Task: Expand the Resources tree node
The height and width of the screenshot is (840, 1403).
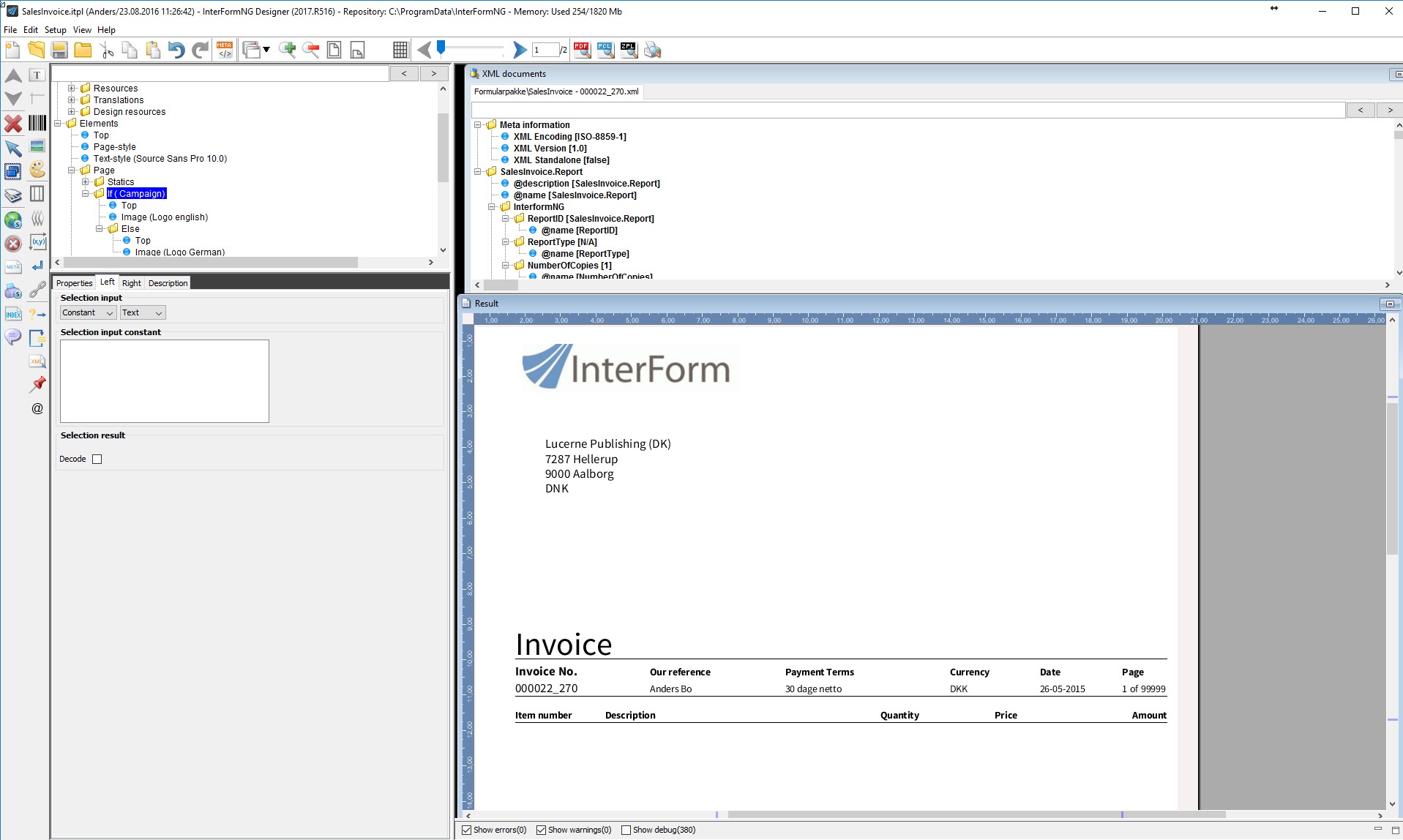Action: [x=72, y=89]
